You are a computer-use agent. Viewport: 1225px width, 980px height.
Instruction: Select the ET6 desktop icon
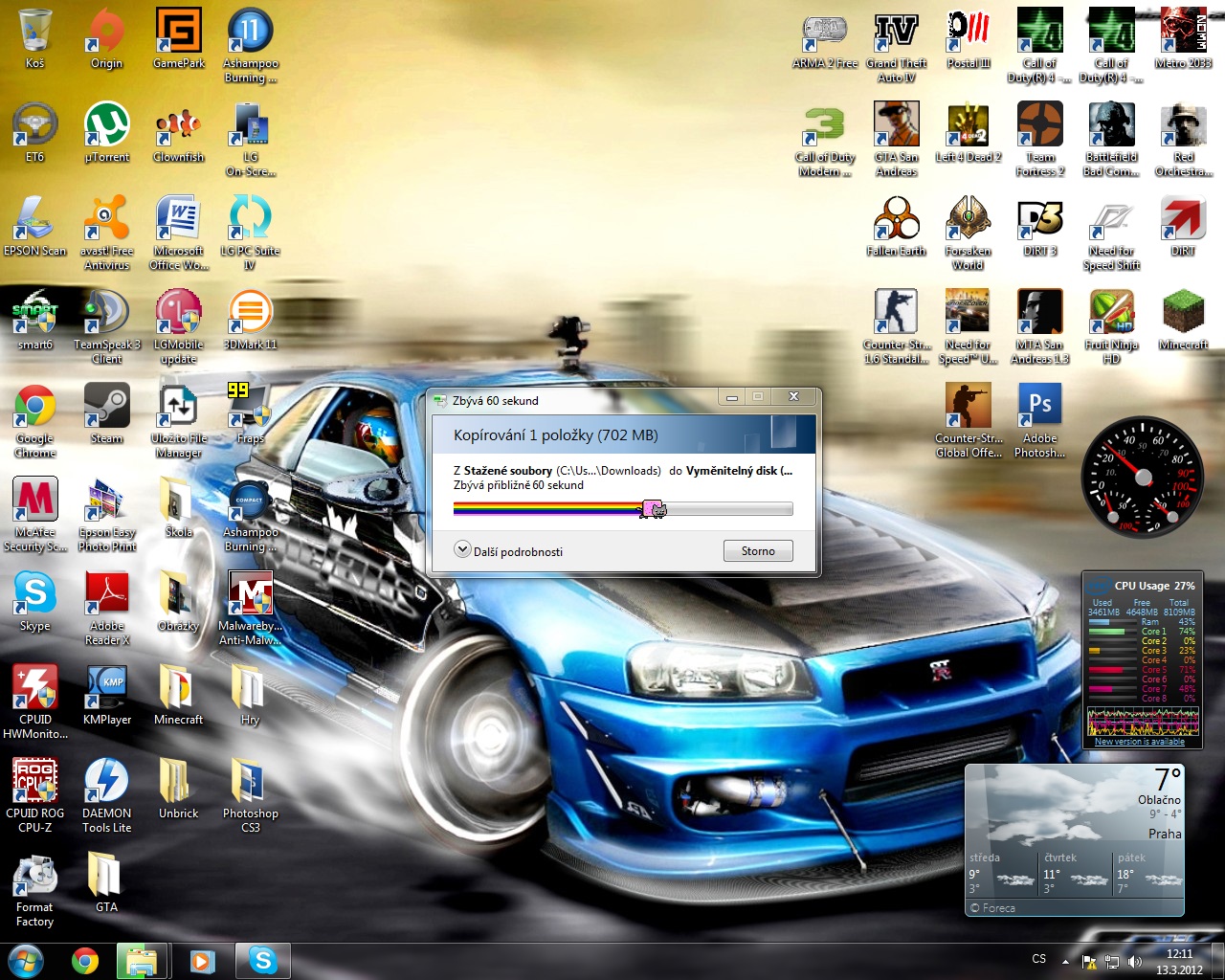[x=35, y=132]
